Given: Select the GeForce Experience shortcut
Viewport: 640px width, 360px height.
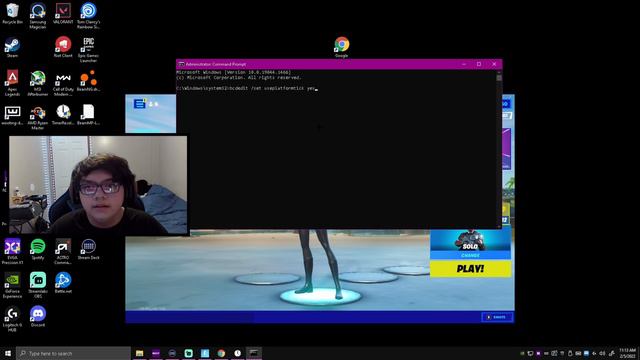Looking at the screenshot, I should tap(12, 285).
